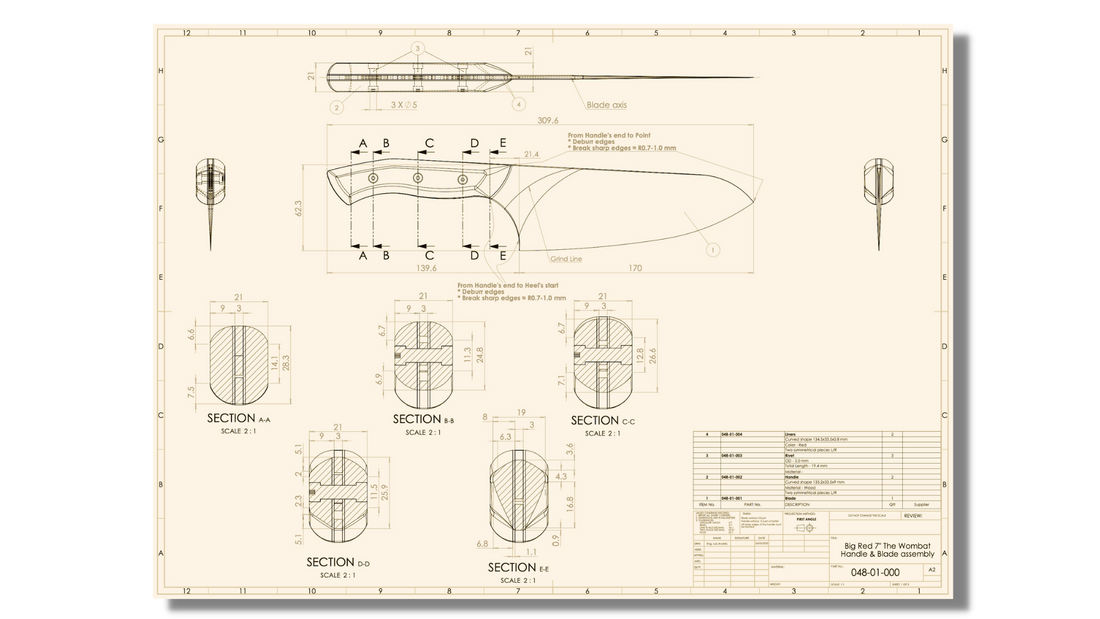Screen dimensions: 1100x619
Task: Click the lower section arrow labeled A
Action: click(x=362, y=256)
